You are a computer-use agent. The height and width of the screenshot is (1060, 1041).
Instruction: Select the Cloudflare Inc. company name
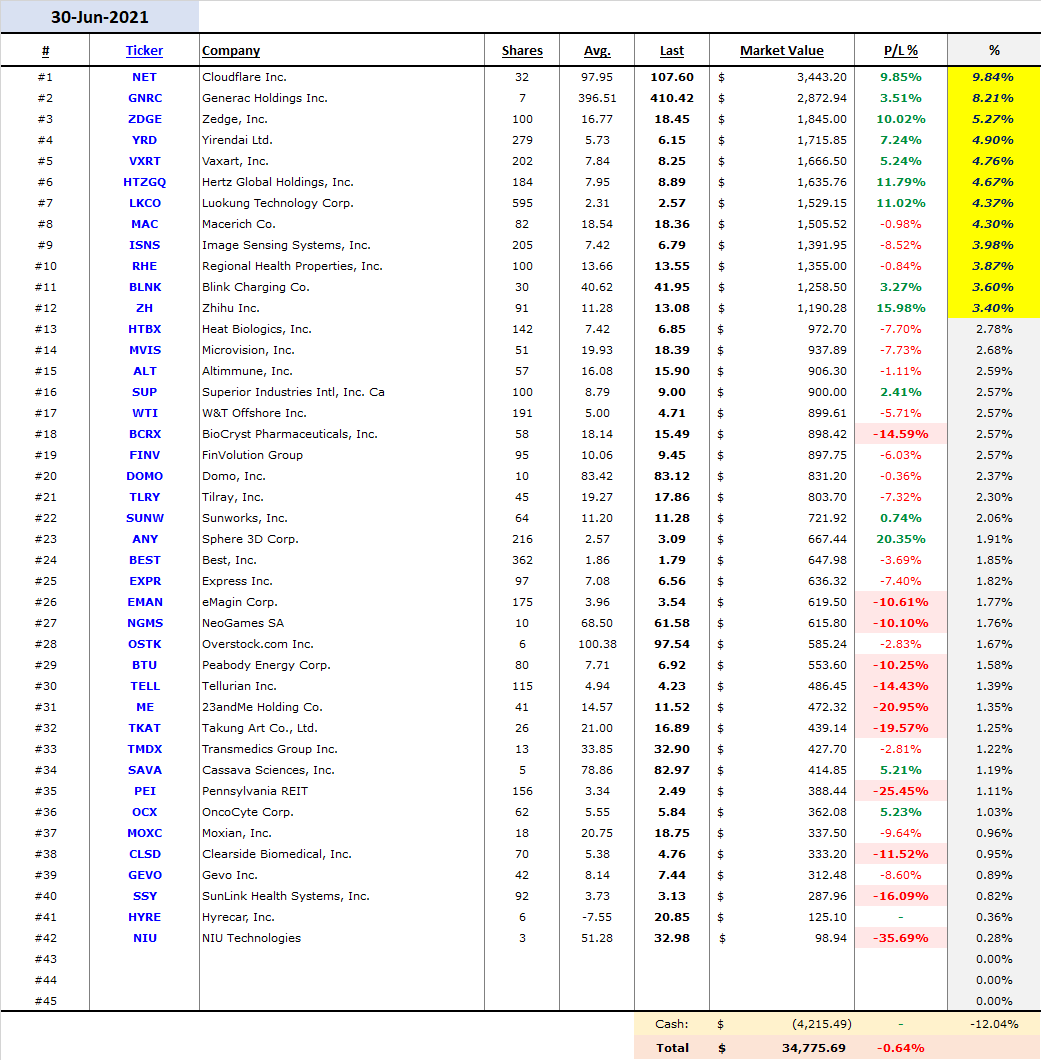point(244,77)
